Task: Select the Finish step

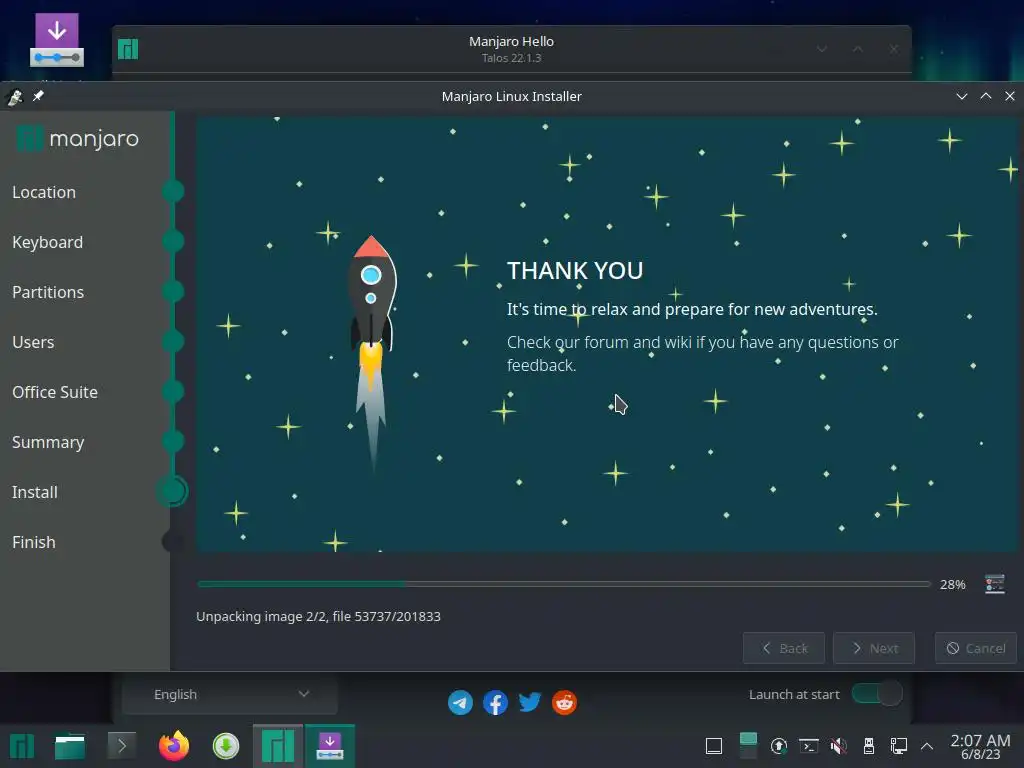Action: (34, 542)
